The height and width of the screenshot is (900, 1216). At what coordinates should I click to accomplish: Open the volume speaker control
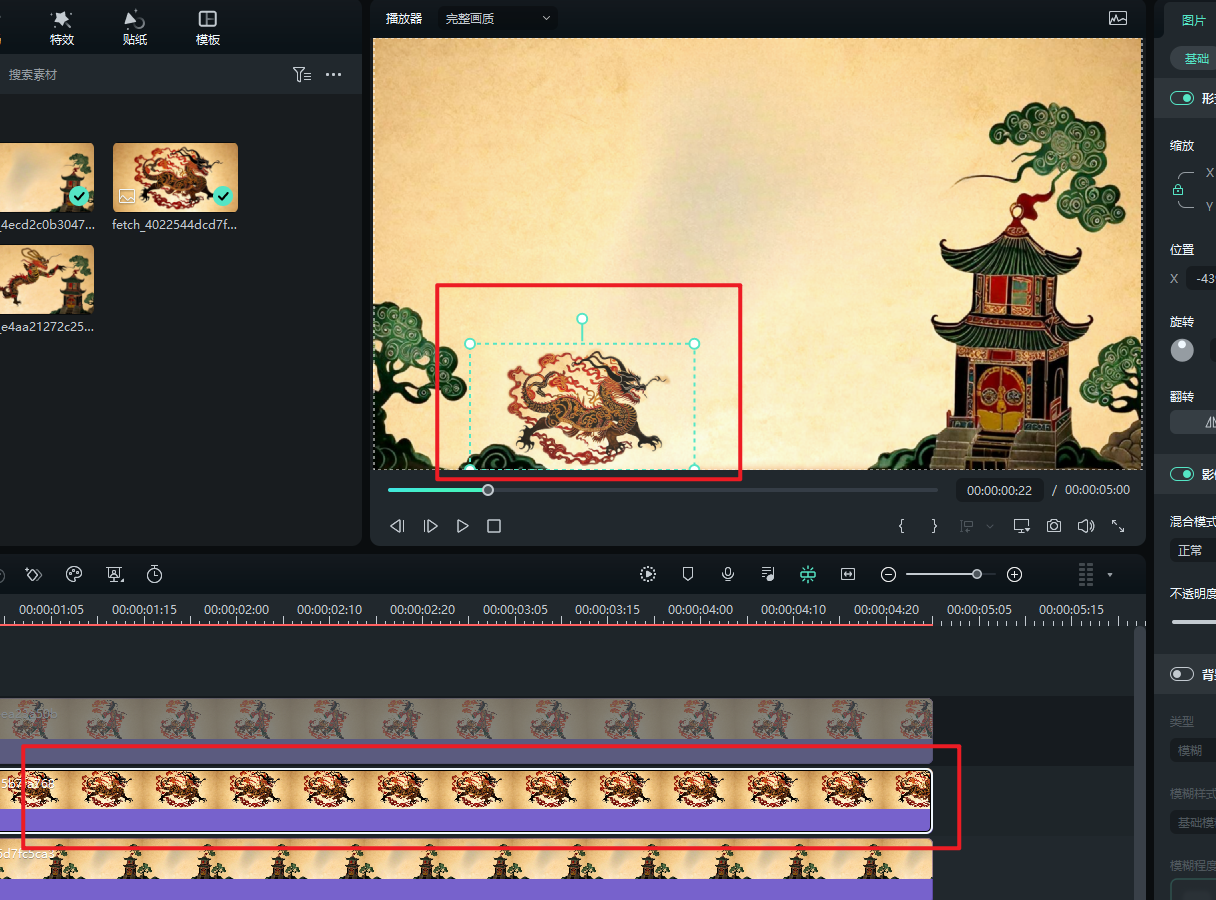click(1086, 526)
